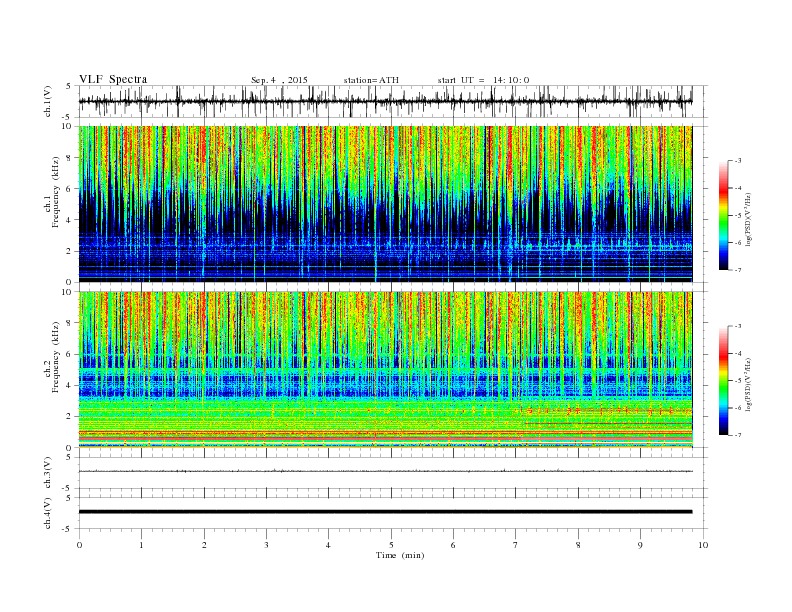Click time axis tick label "4"
Image resolution: width=792 pixels, height=612 pixels.
tap(328, 545)
